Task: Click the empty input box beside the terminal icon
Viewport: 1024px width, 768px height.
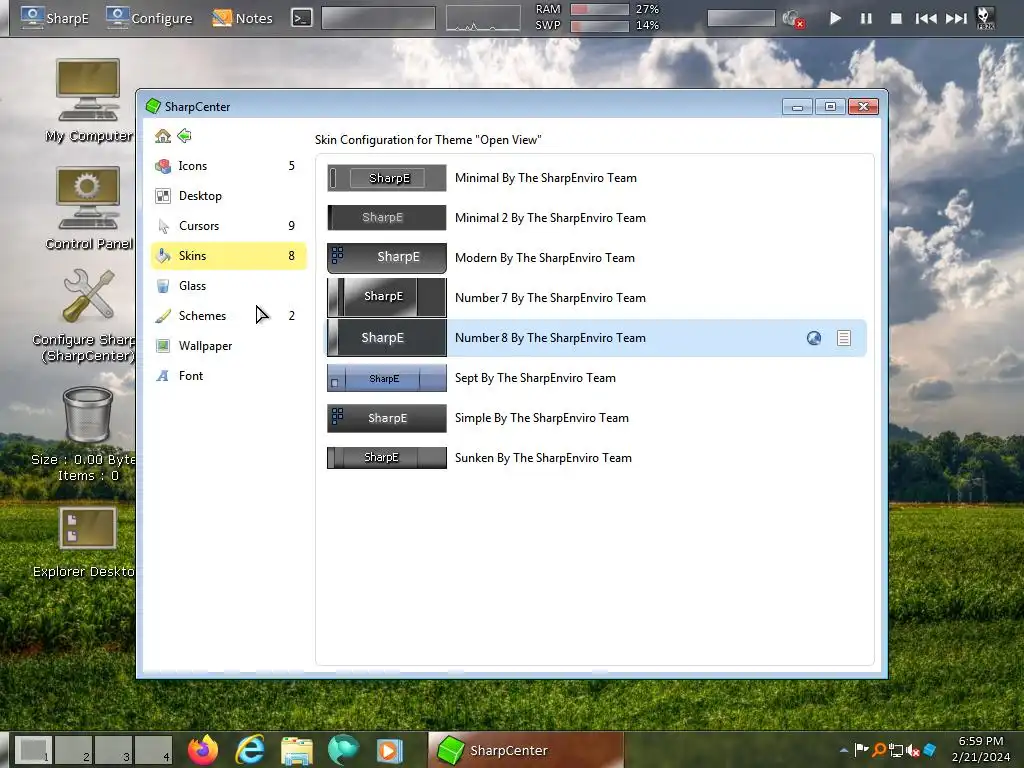Action: coord(378,18)
